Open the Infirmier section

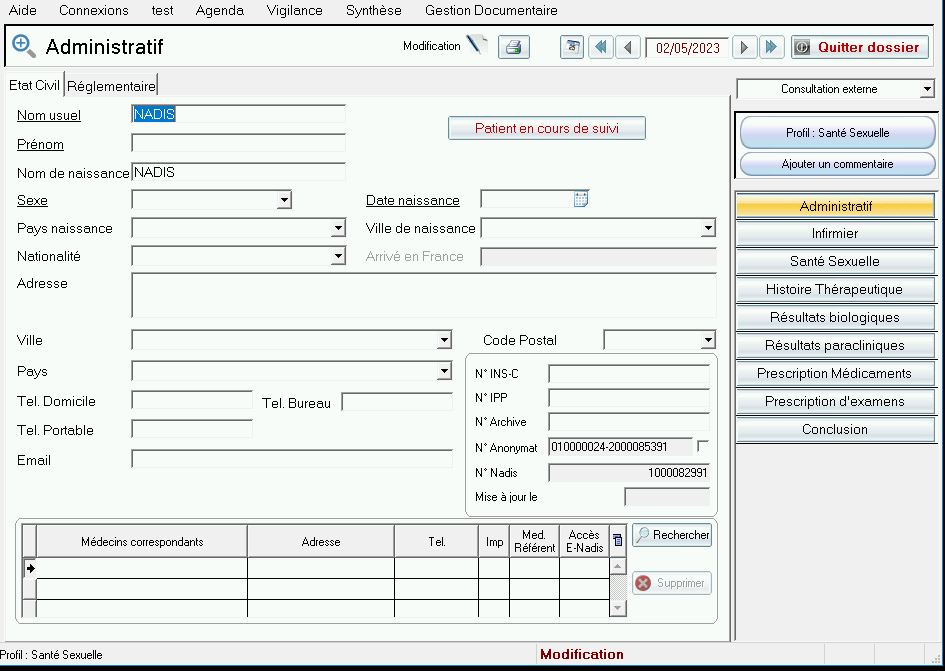(835, 233)
